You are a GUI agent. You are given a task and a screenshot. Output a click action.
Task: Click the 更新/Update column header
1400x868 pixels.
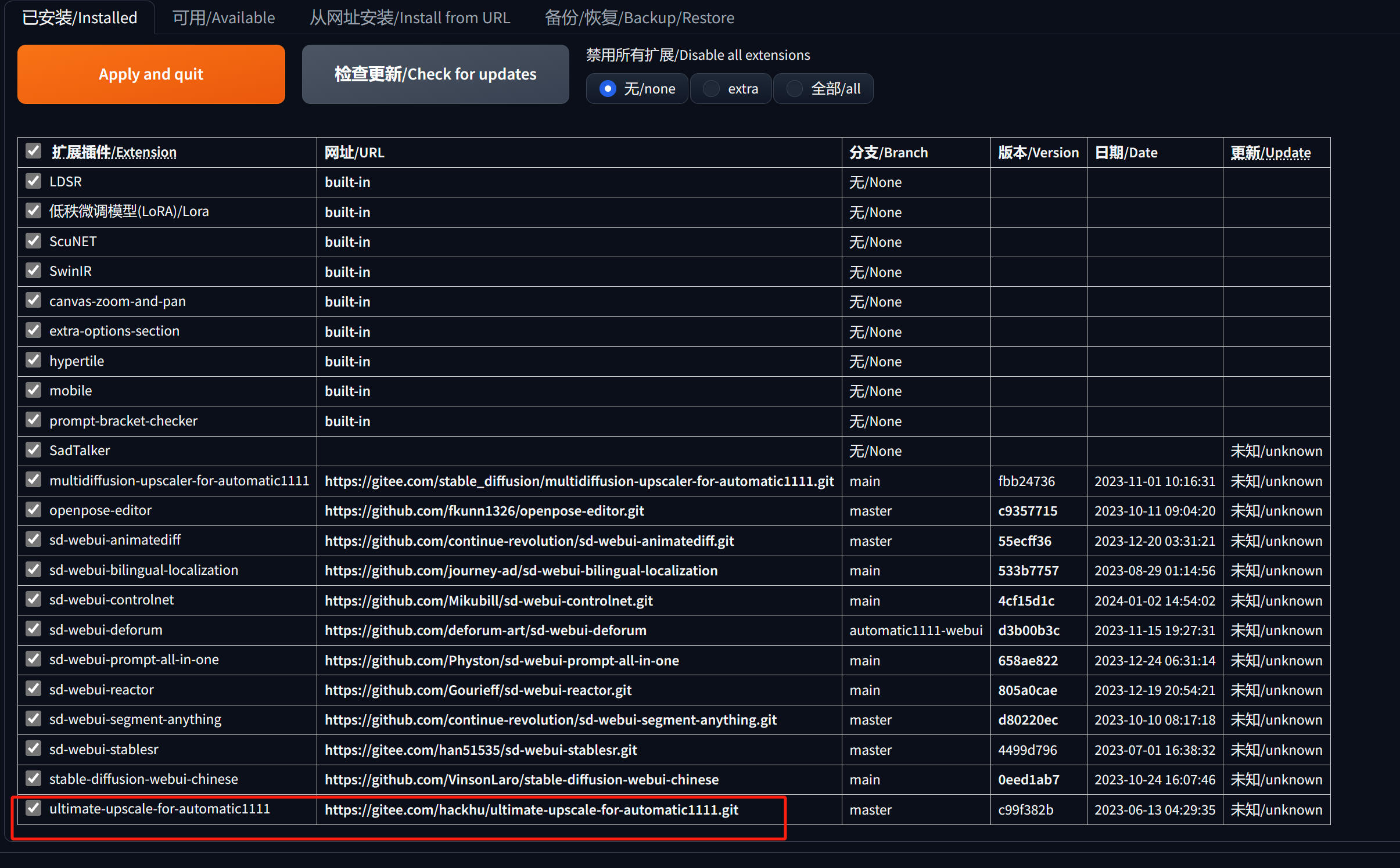1270,153
